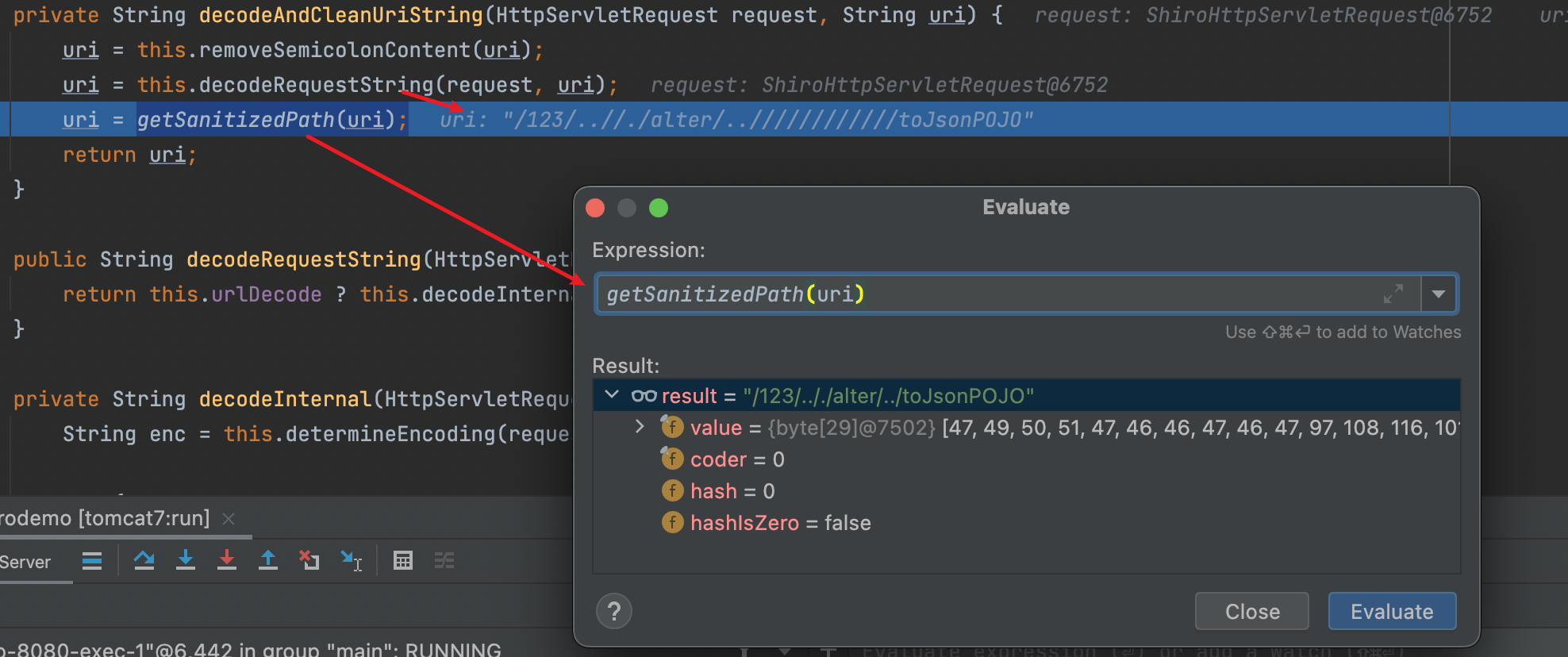The image size is (1568, 657).
Task: Click the urlDecode field in return statement
Action: pyautogui.click(x=266, y=294)
